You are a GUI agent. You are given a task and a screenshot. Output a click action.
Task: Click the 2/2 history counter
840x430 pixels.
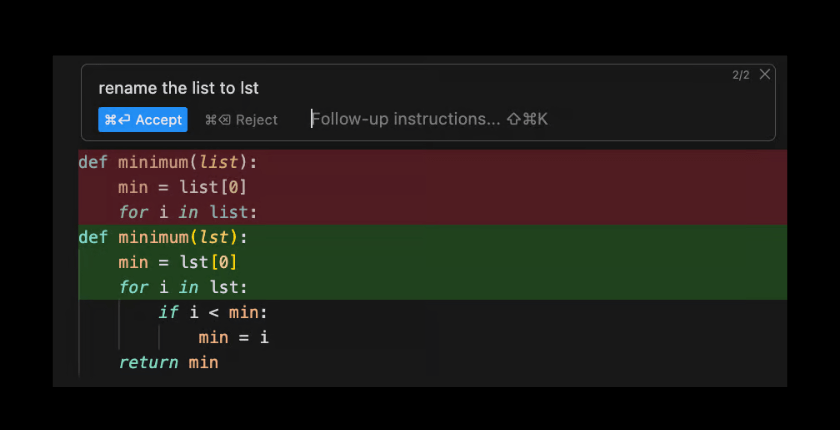[x=740, y=75]
